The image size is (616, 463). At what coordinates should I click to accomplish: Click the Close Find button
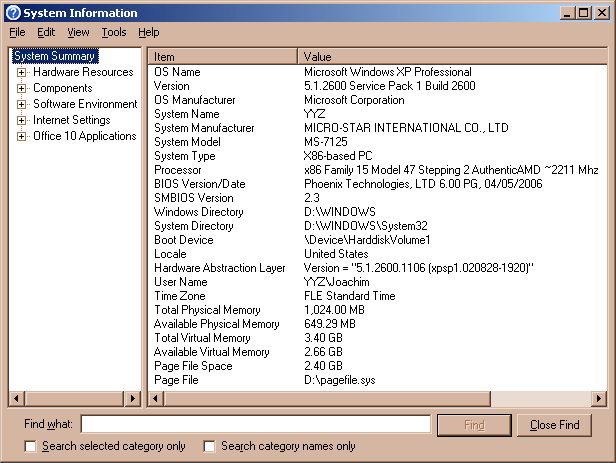click(554, 425)
